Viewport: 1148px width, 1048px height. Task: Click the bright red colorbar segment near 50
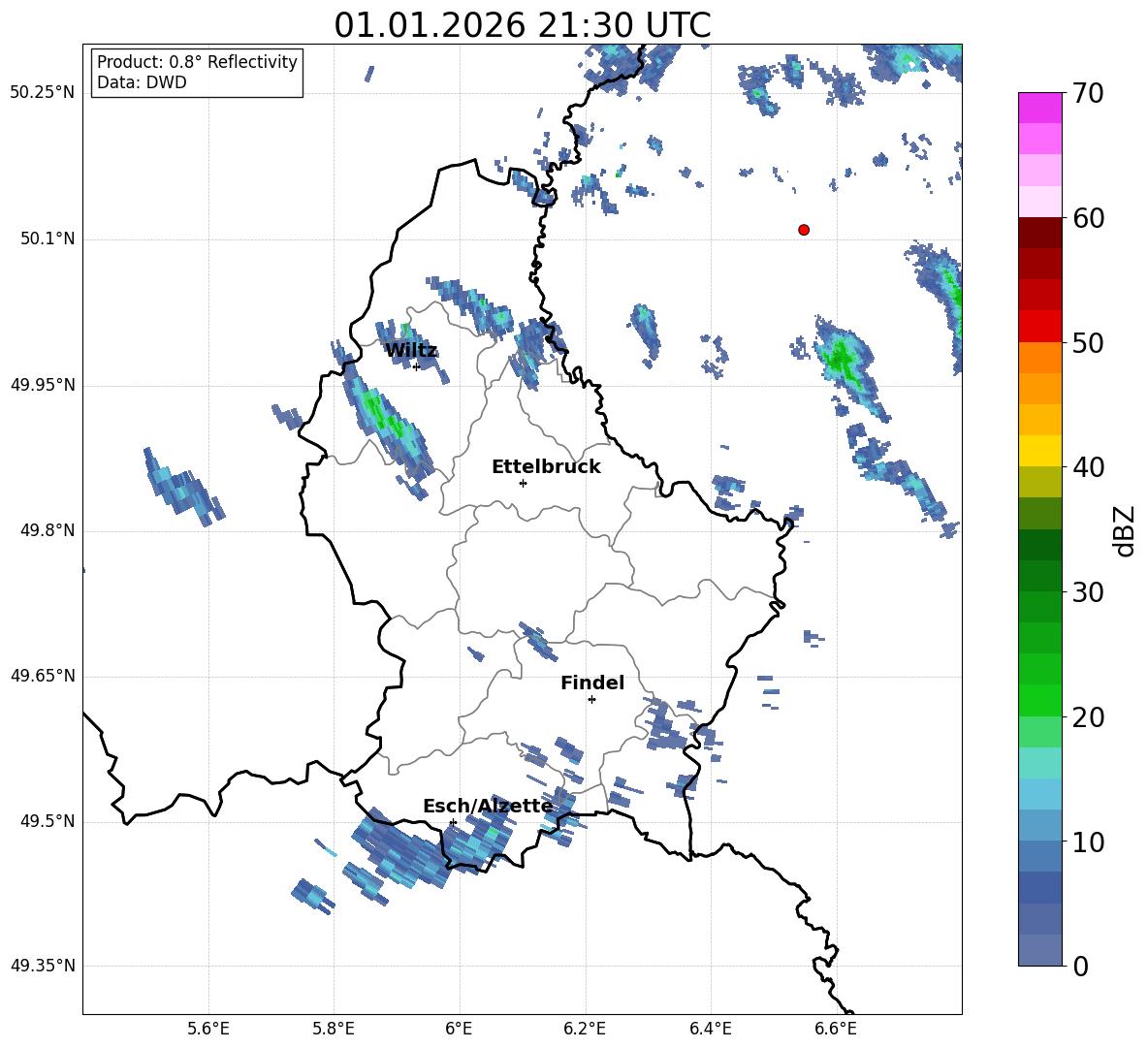coord(1040,327)
